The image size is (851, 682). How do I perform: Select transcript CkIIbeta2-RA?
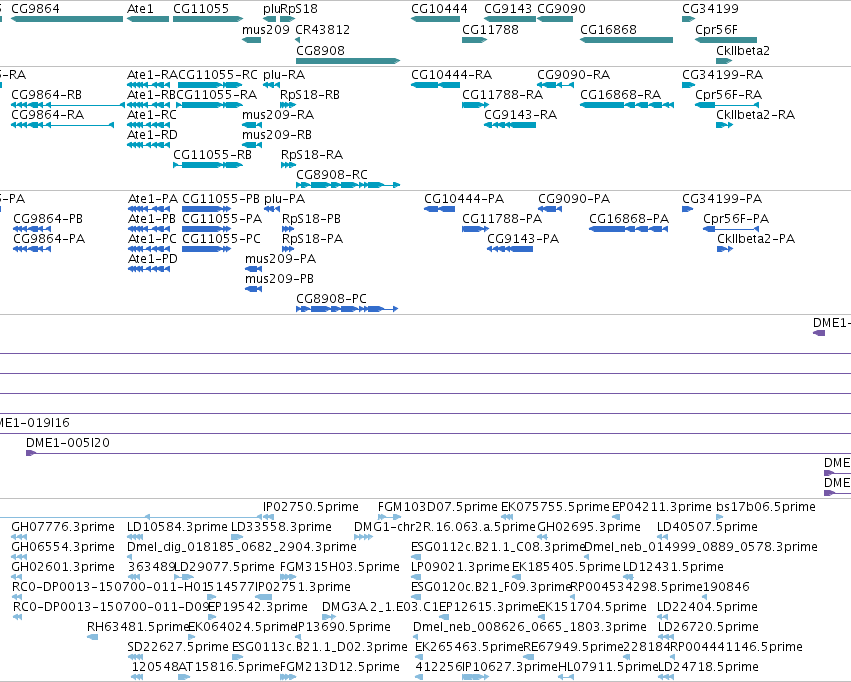click(725, 125)
